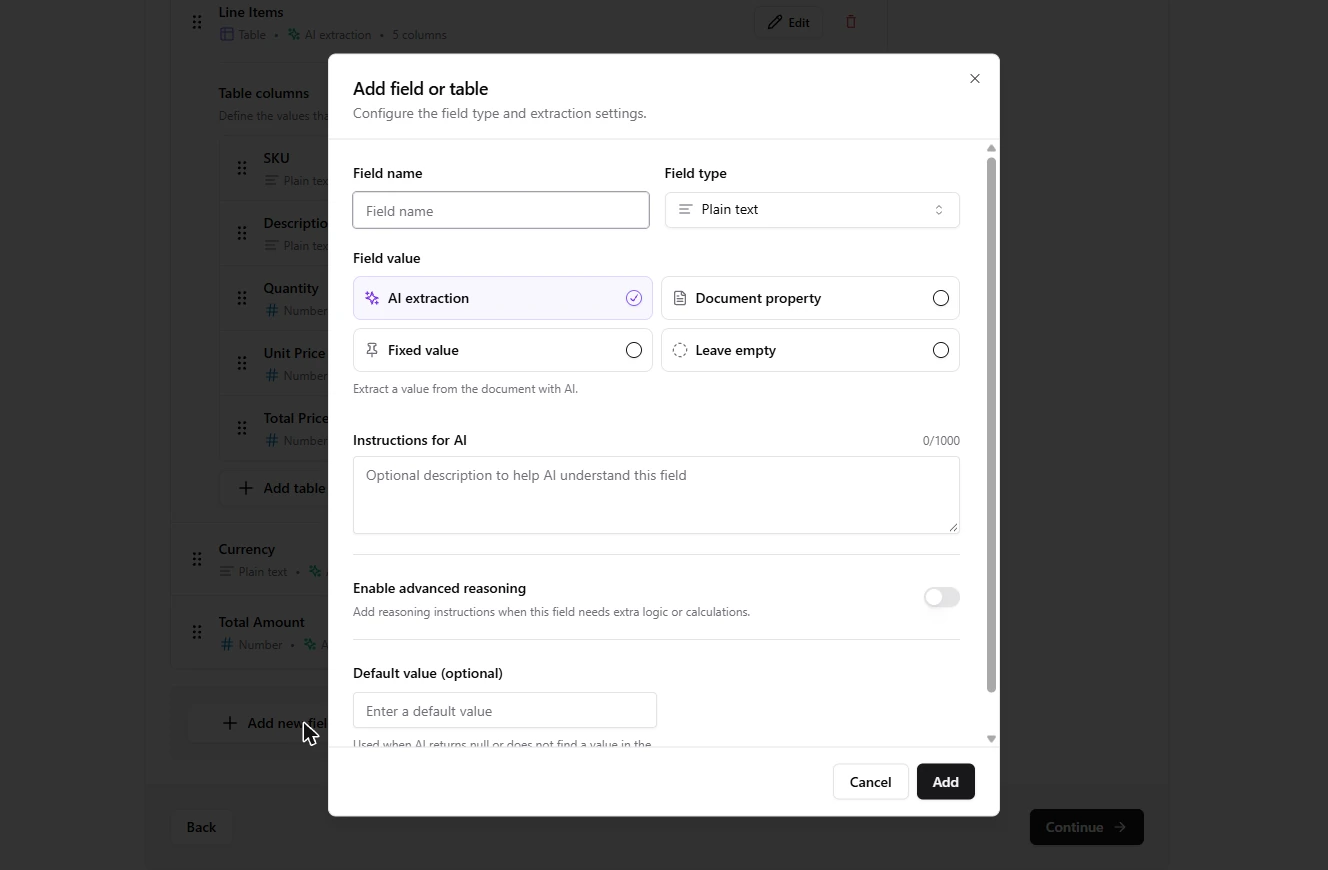Click the dialog scrollbar up arrow
Image resolution: width=1328 pixels, height=870 pixels.
pos(991,148)
